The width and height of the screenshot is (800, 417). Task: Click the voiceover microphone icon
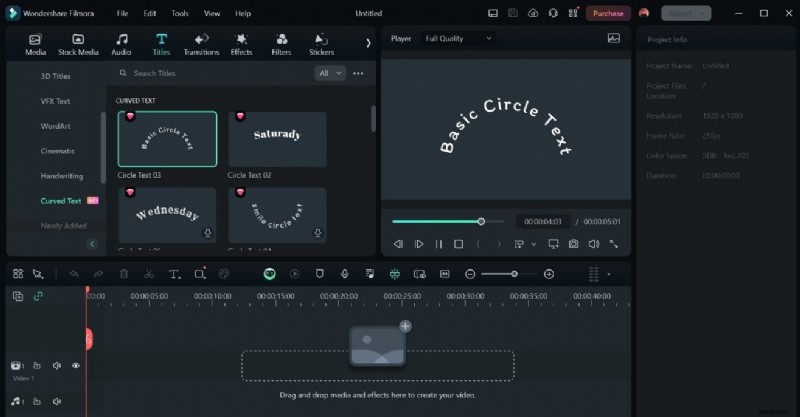[x=344, y=274]
